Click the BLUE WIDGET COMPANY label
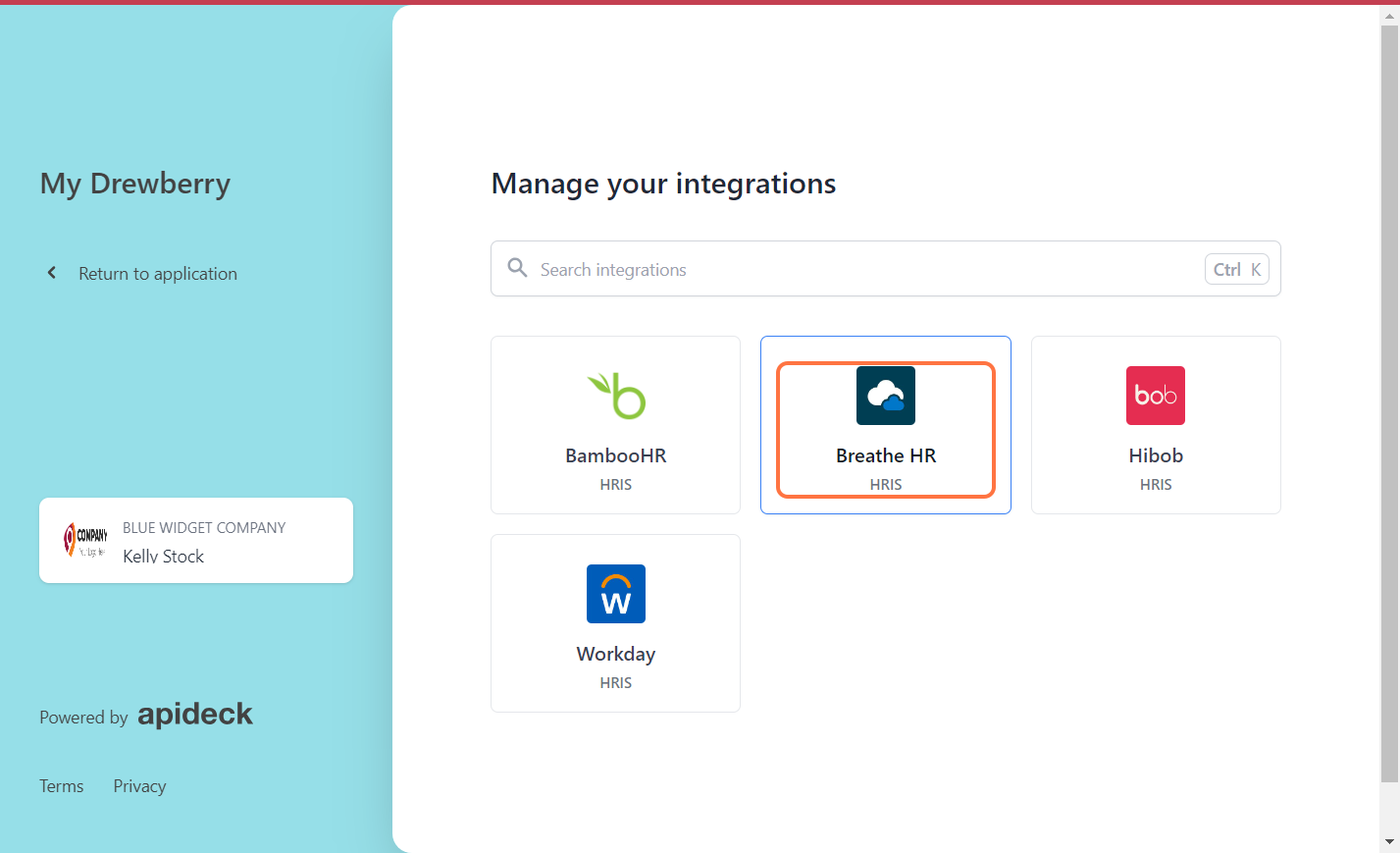1400x853 pixels. [x=204, y=528]
